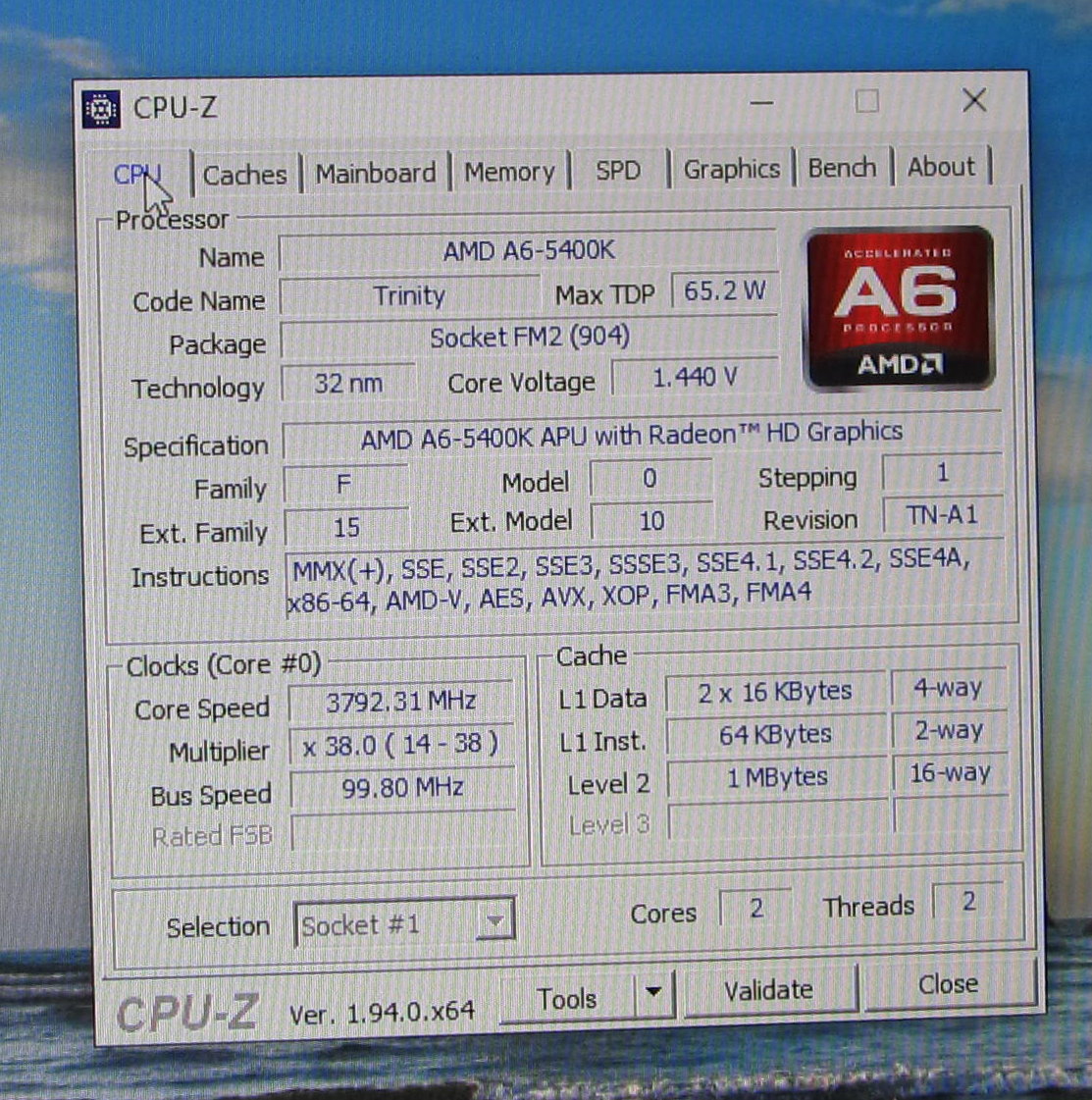Click the Level 2 value 1 MBytes
Viewport: 1092px width, 1100px height.
pyautogui.click(x=777, y=777)
